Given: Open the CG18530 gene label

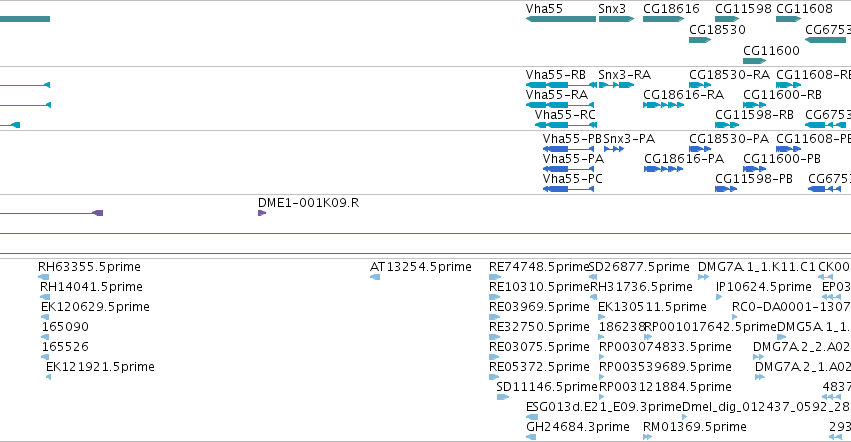Looking at the screenshot, I should click(x=717, y=30).
